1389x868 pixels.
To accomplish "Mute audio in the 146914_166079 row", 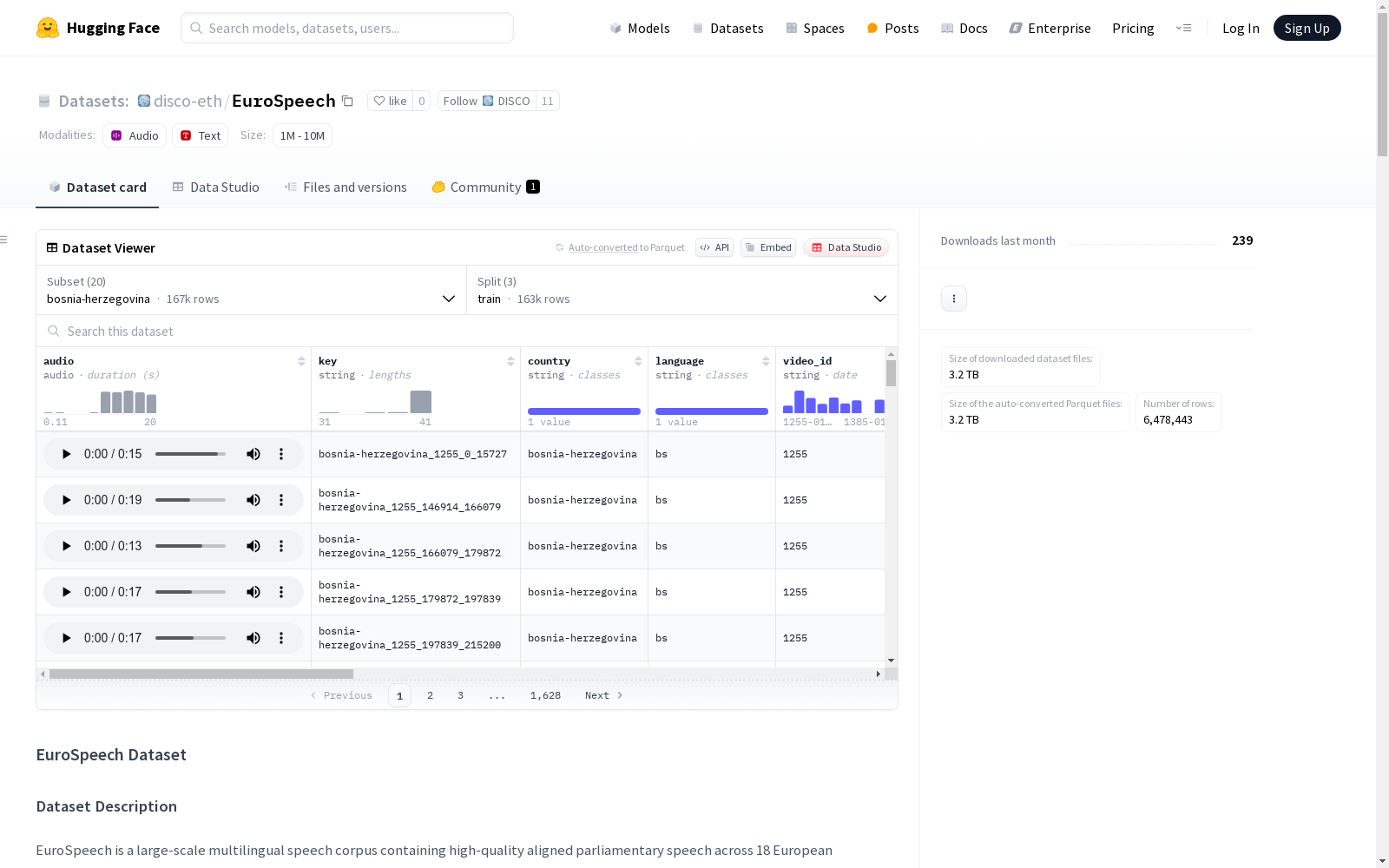I will pos(253,500).
